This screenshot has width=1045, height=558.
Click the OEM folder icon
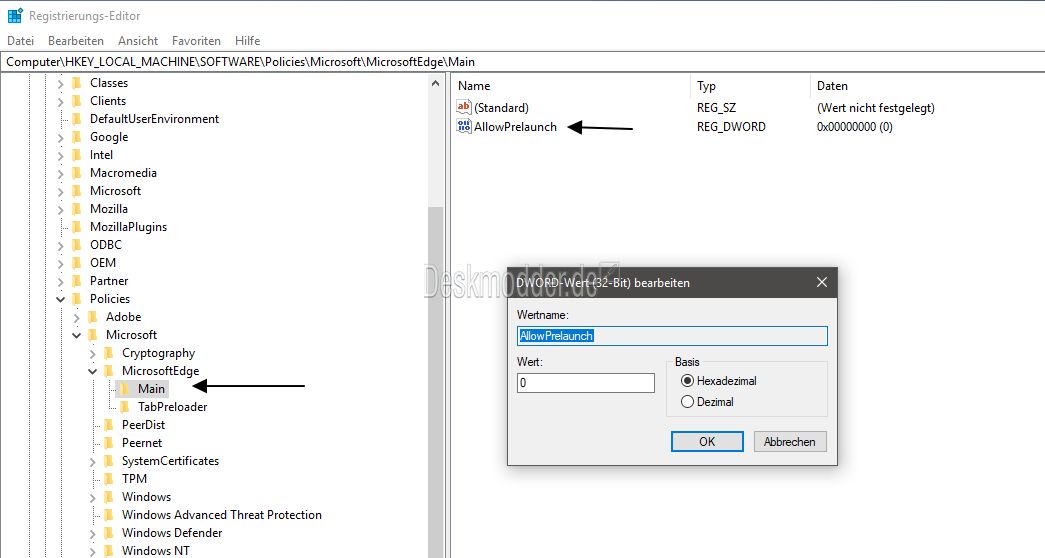point(77,263)
